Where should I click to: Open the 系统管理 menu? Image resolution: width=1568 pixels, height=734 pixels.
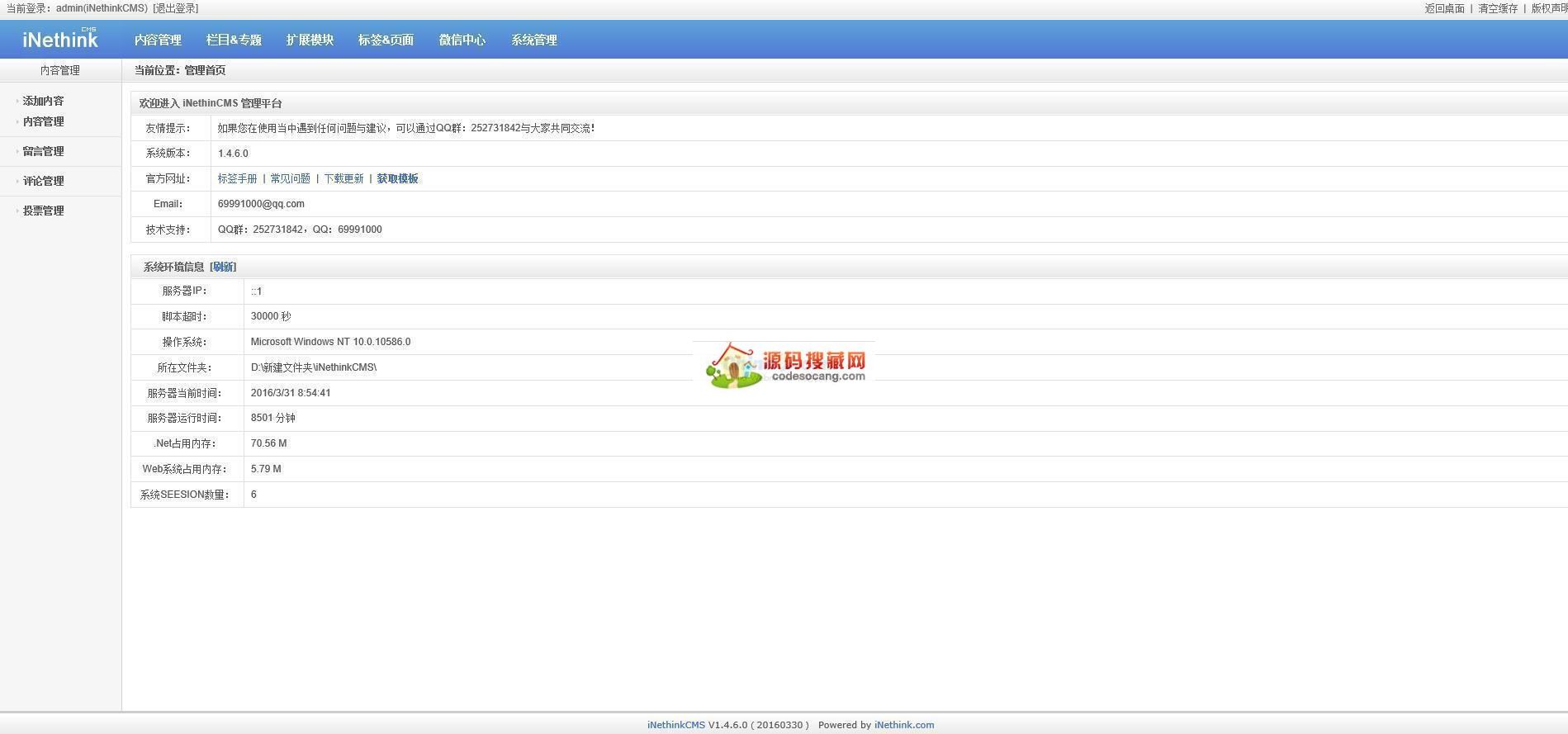534,40
